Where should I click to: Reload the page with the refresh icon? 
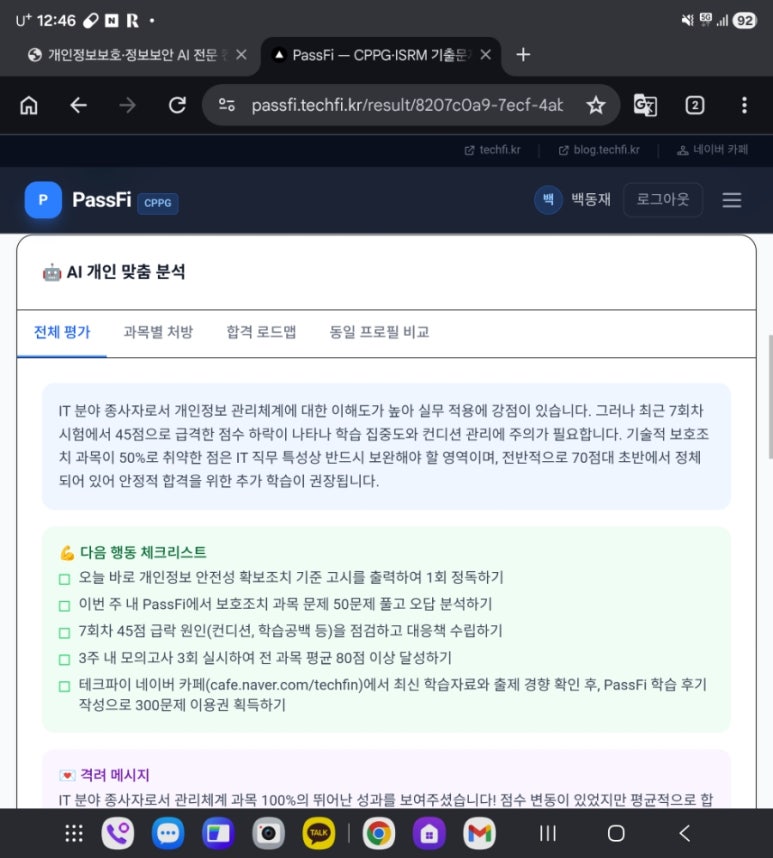pyautogui.click(x=177, y=105)
